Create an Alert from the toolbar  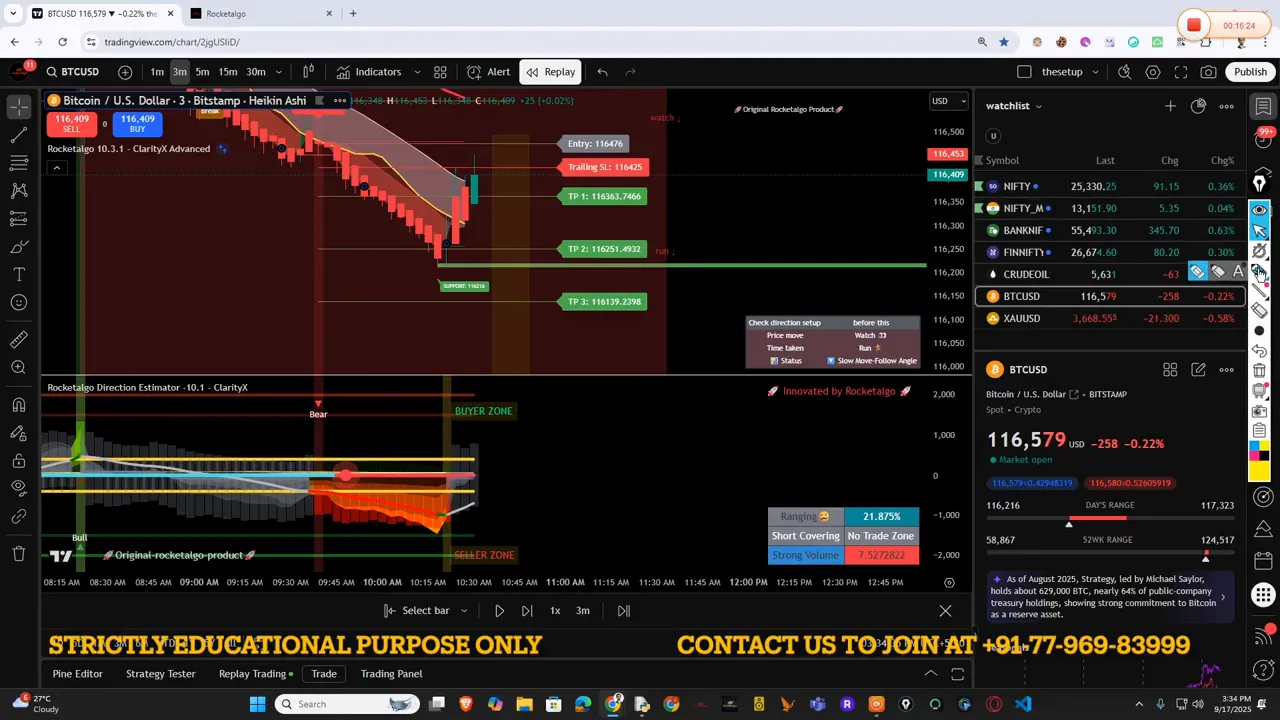488,72
